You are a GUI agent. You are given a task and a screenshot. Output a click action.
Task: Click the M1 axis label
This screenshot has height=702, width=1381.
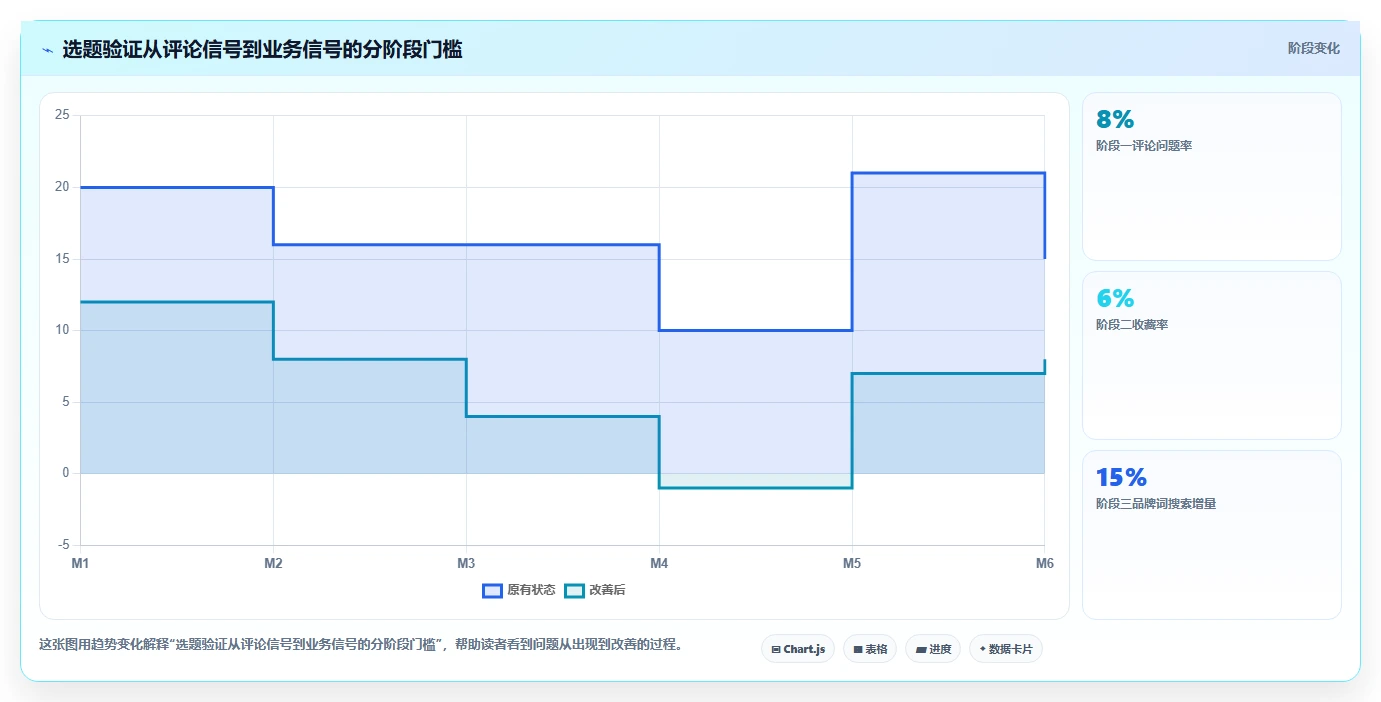[80, 564]
